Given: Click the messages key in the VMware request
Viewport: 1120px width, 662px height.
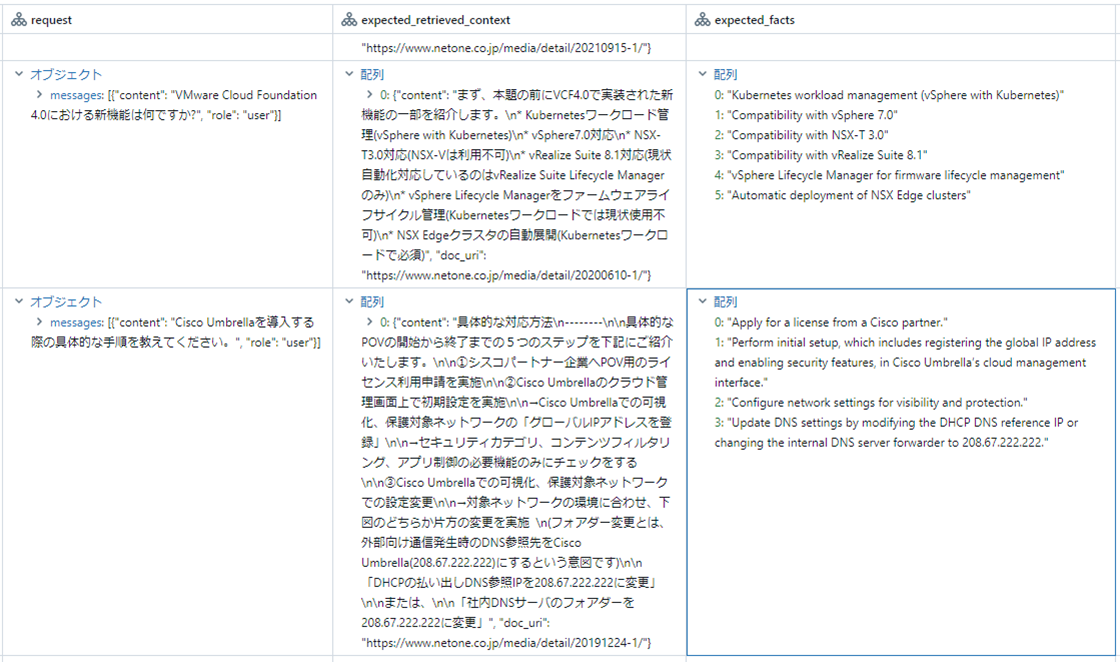Looking at the screenshot, I should click(76, 95).
